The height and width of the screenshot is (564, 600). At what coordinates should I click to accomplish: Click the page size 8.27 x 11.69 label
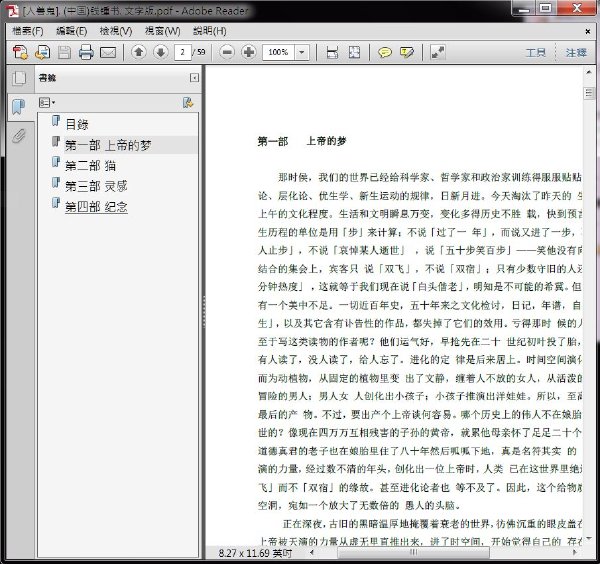click(x=255, y=553)
